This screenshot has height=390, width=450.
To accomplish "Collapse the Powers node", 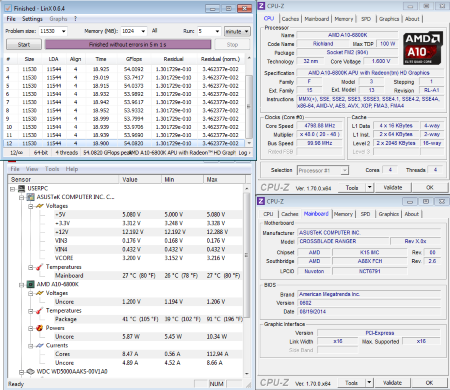I will click(x=30, y=328).
